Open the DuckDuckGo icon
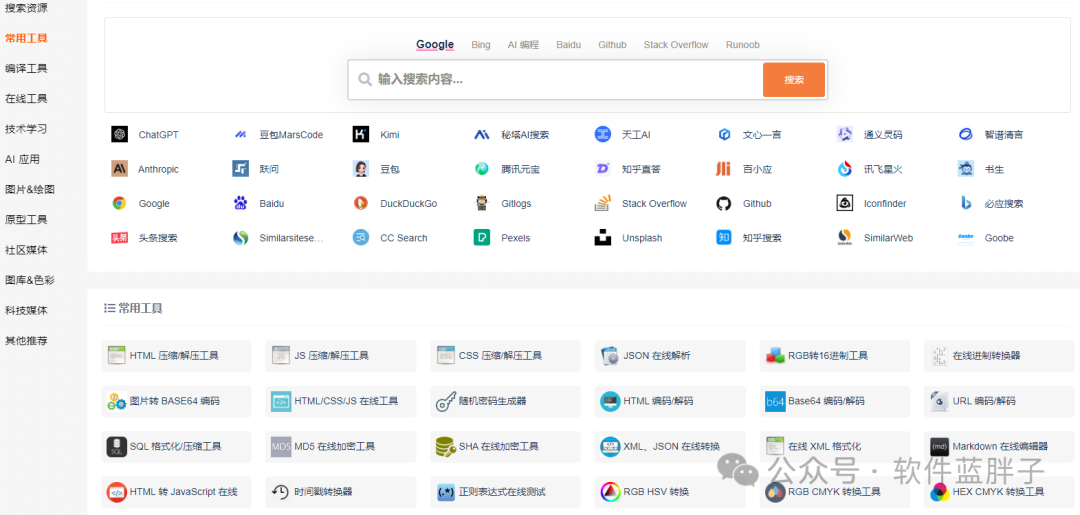The width and height of the screenshot is (1080, 515). point(361,203)
